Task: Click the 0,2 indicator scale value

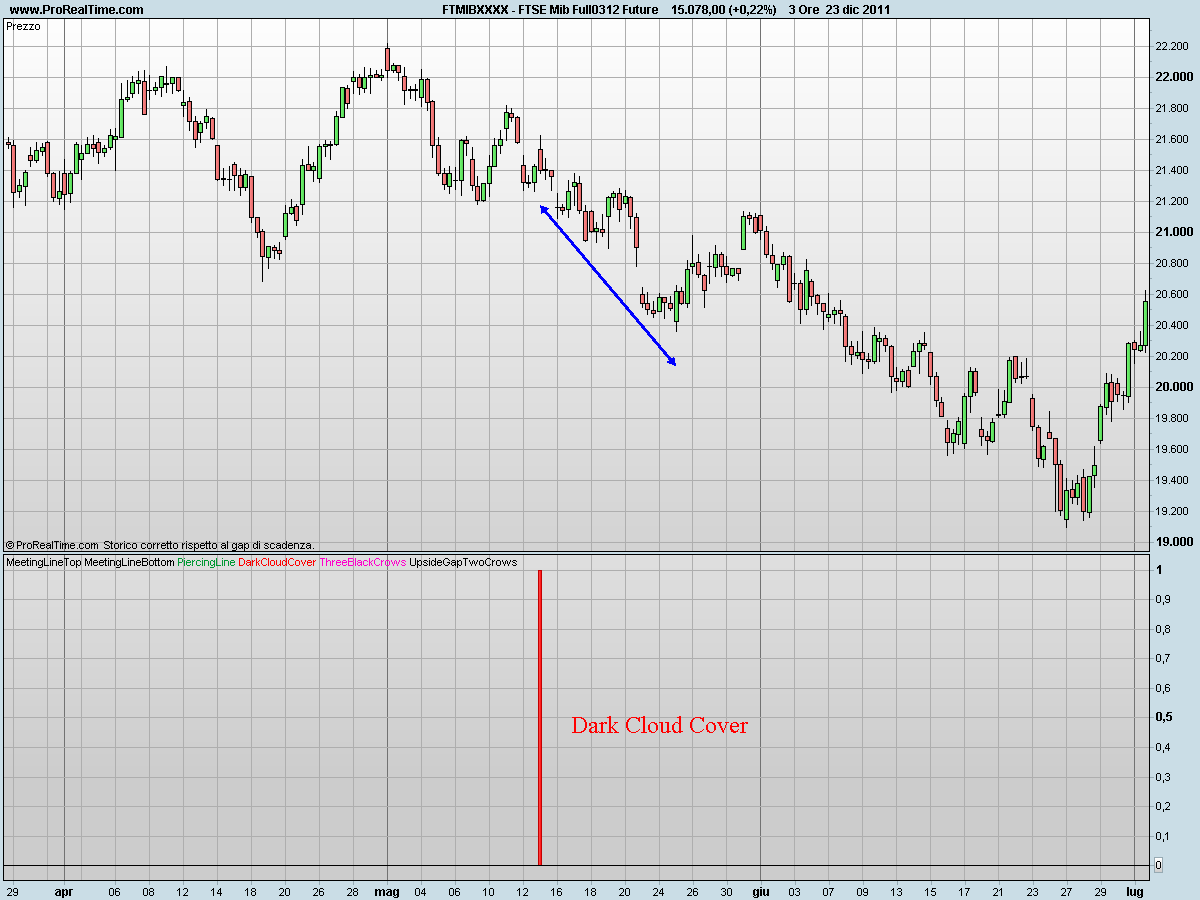Action: 1162,806
